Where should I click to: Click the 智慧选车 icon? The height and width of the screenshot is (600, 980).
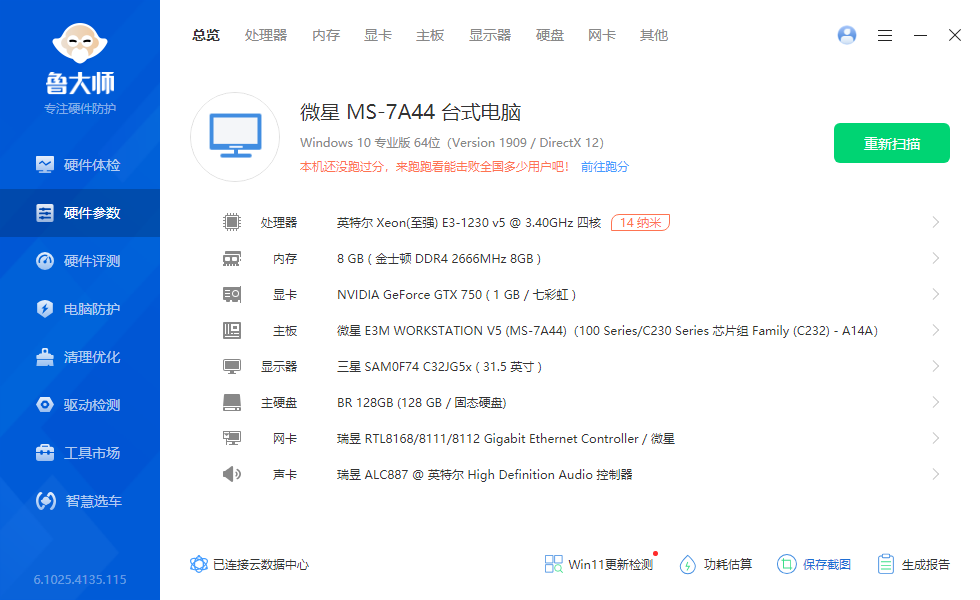click(46, 501)
